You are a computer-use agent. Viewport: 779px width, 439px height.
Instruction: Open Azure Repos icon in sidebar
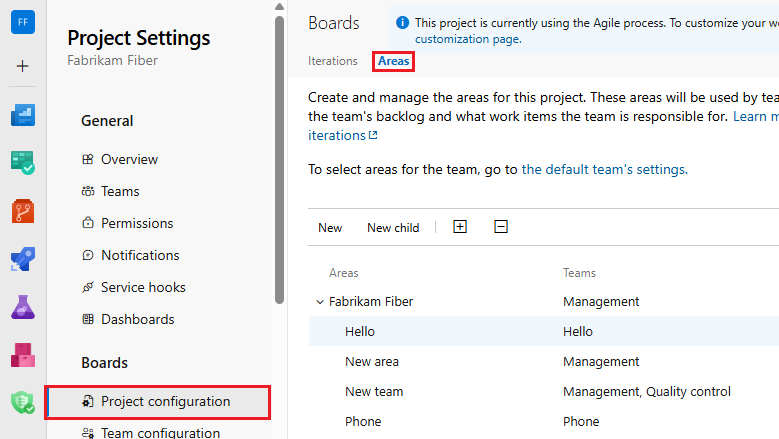click(x=23, y=211)
